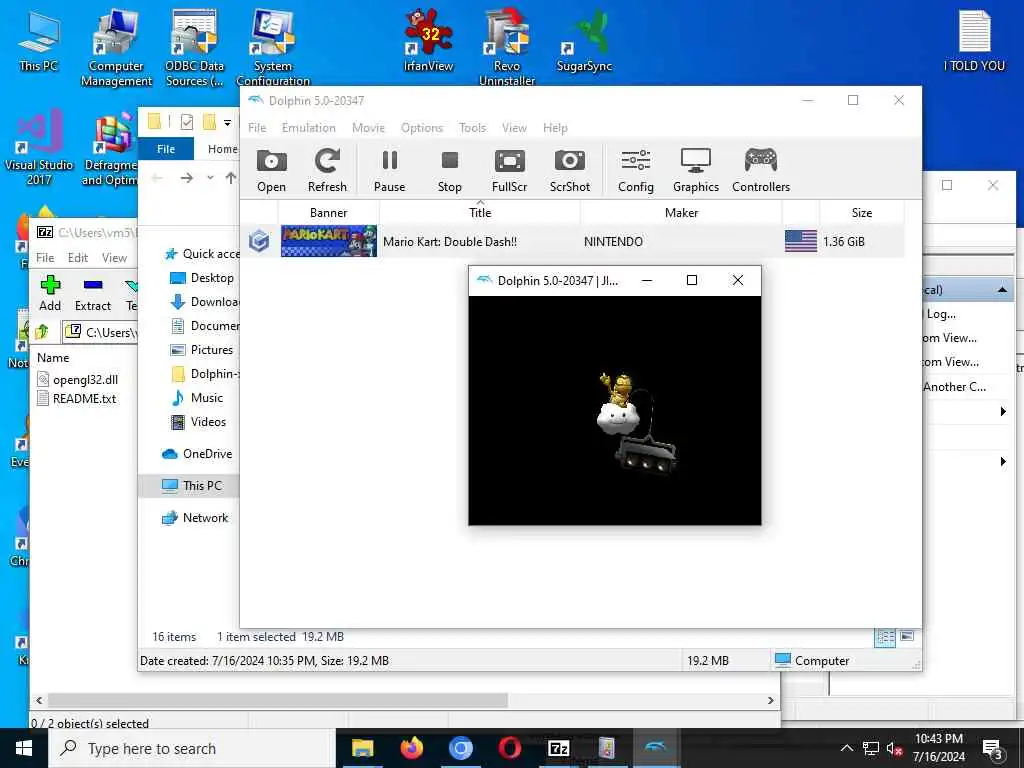Open Dolphin's File menu

[x=257, y=128]
